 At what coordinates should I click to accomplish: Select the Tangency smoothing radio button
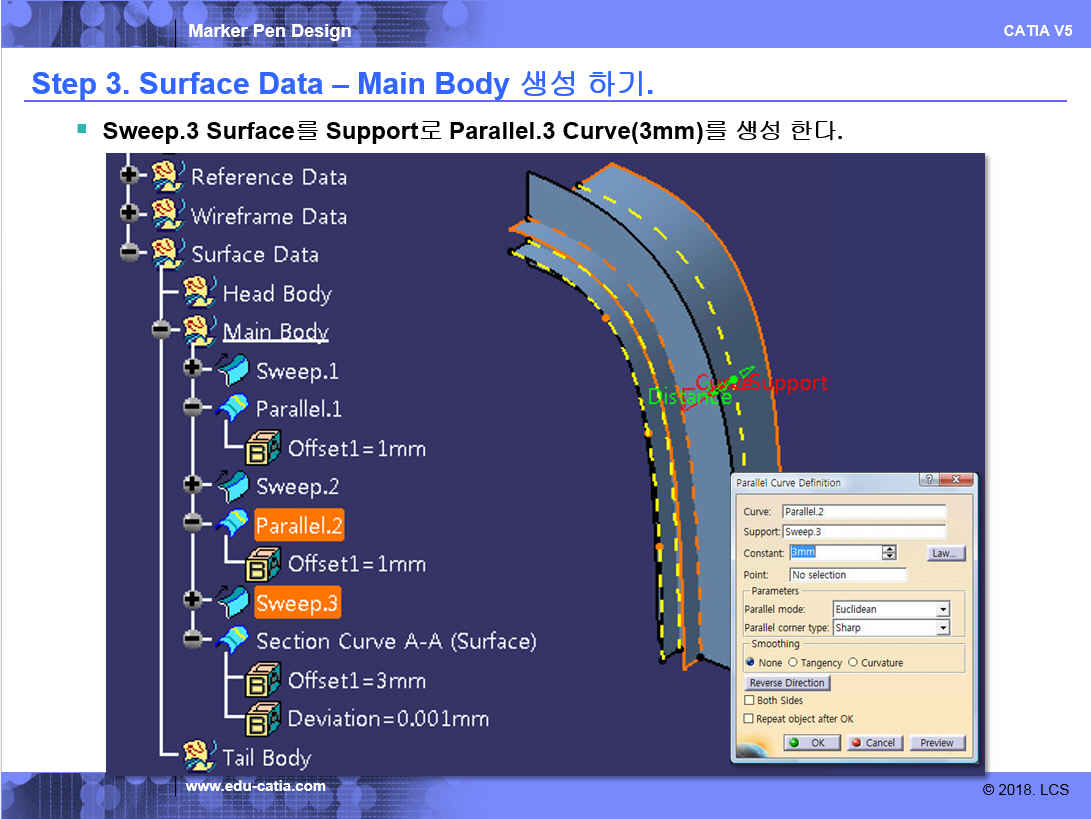coord(793,662)
